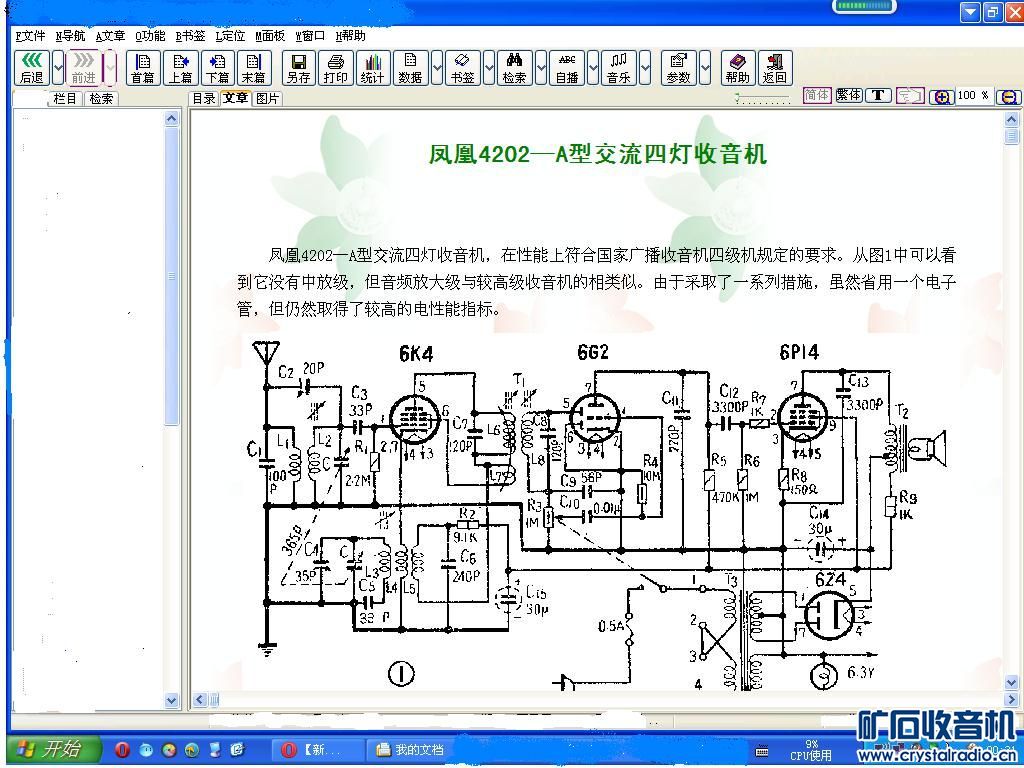Screen dimensions: 1024x768
Task: Open previous article with 上篇
Action: pos(181,68)
